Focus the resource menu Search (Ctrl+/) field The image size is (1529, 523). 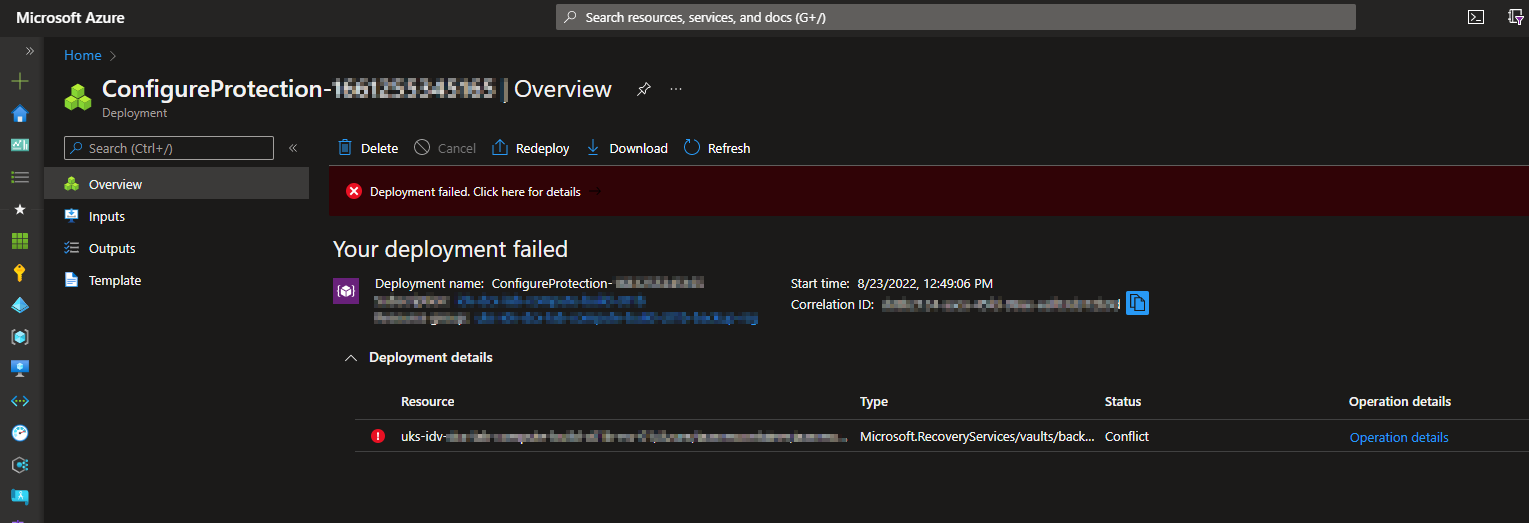169,148
